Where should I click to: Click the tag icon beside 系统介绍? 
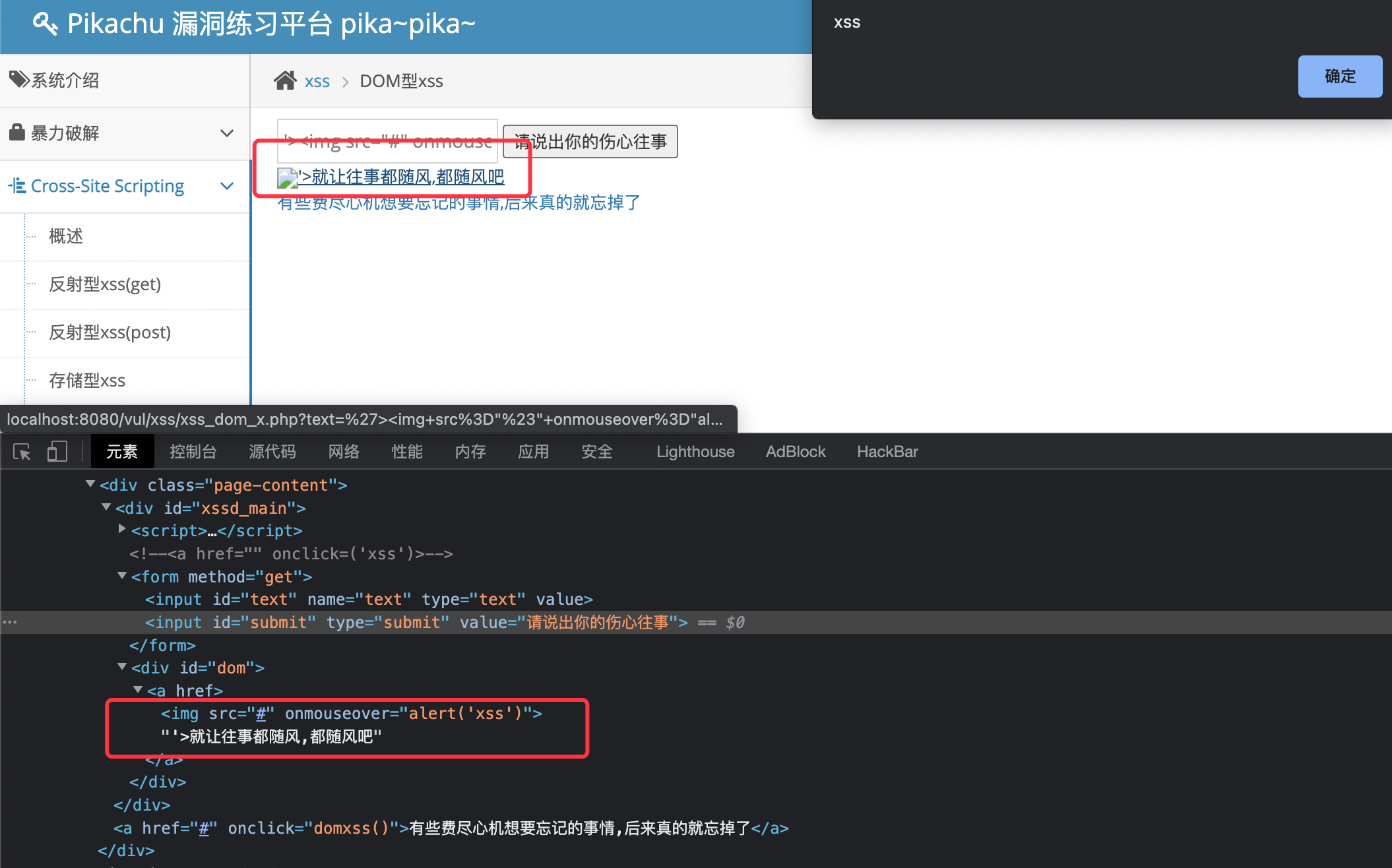click(18, 80)
